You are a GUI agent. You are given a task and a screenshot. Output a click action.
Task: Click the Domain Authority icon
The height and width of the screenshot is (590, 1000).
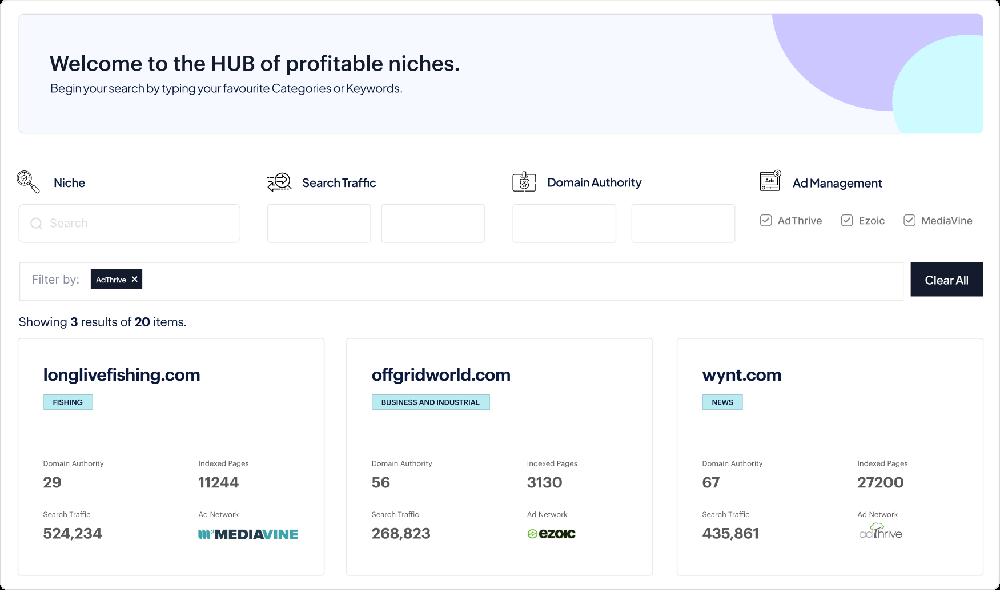524,181
